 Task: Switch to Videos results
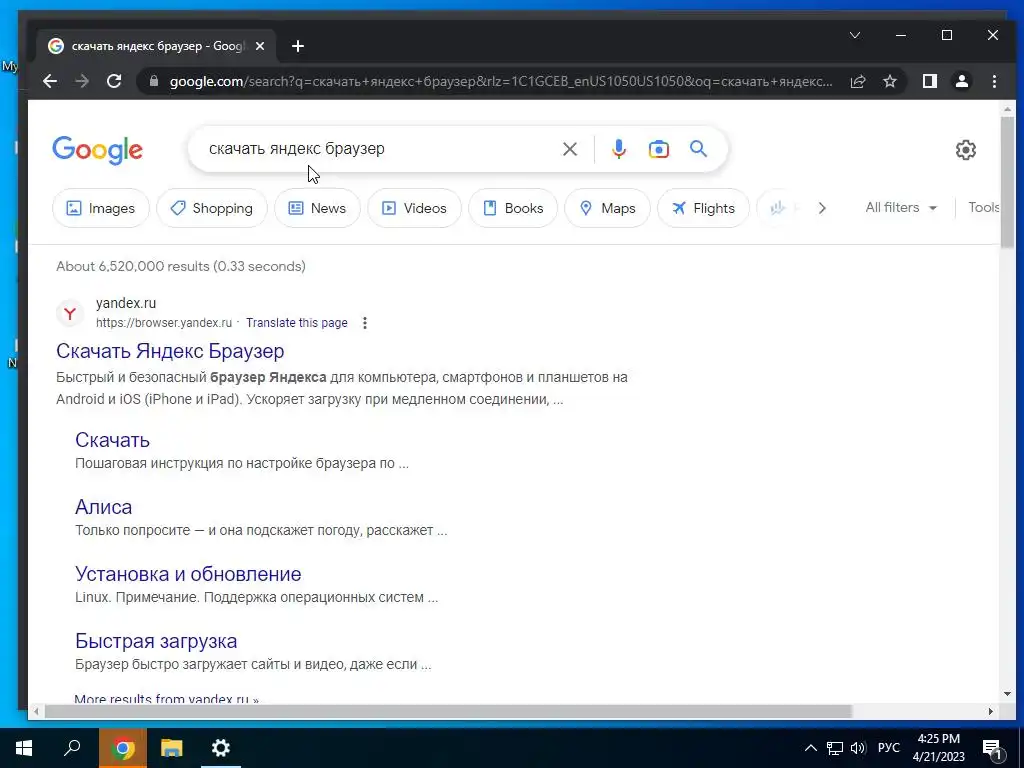414,208
